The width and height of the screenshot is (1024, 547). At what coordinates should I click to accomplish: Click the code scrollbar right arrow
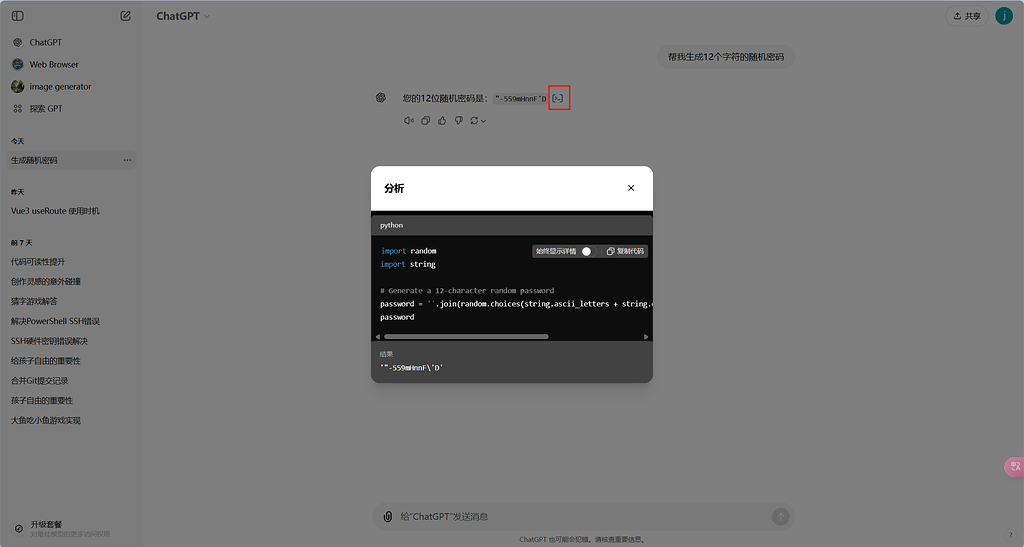(x=646, y=337)
